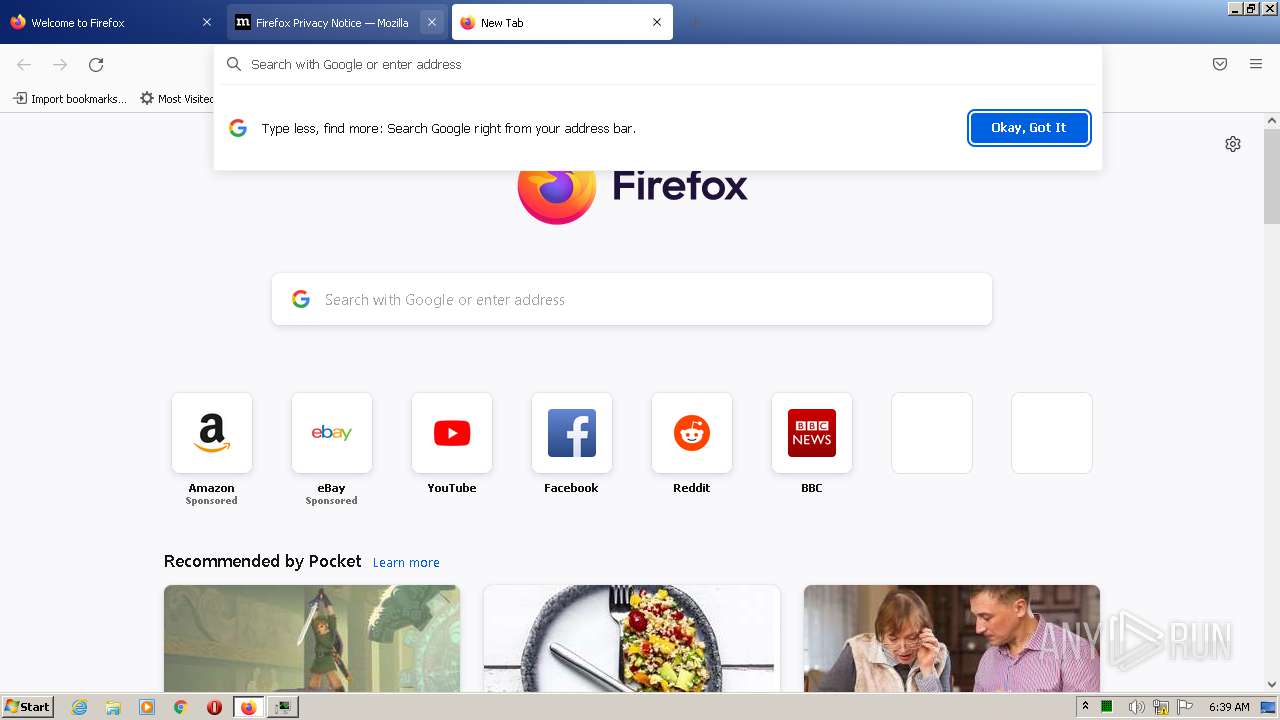Image resolution: width=1280 pixels, height=720 pixels.
Task: Launch Windows Media Player from taskbar
Action: click(x=147, y=707)
